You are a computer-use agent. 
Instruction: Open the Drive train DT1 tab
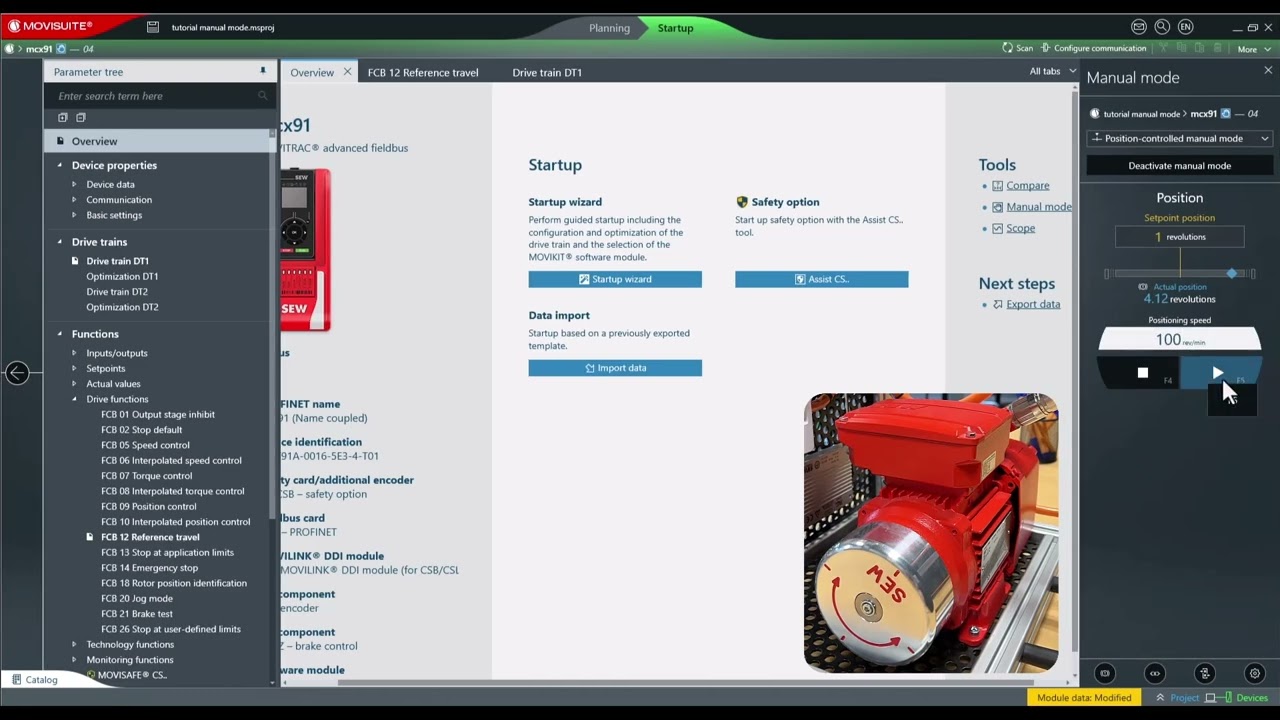pyautogui.click(x=547, y=72)
